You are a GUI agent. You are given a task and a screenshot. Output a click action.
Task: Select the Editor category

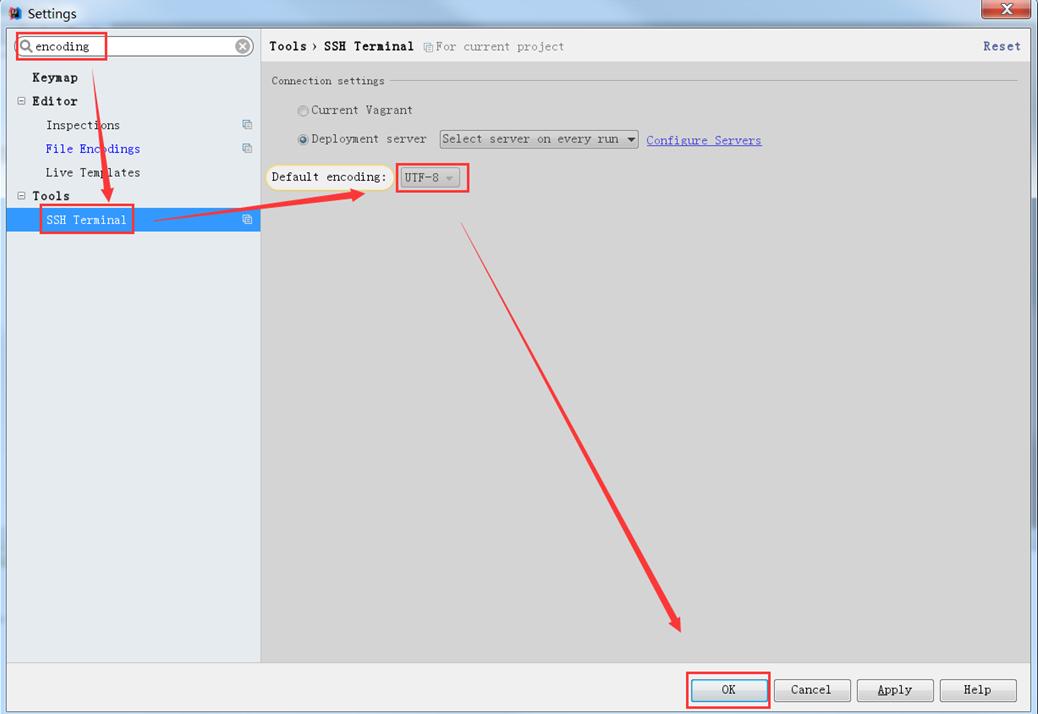pos(55,101)
